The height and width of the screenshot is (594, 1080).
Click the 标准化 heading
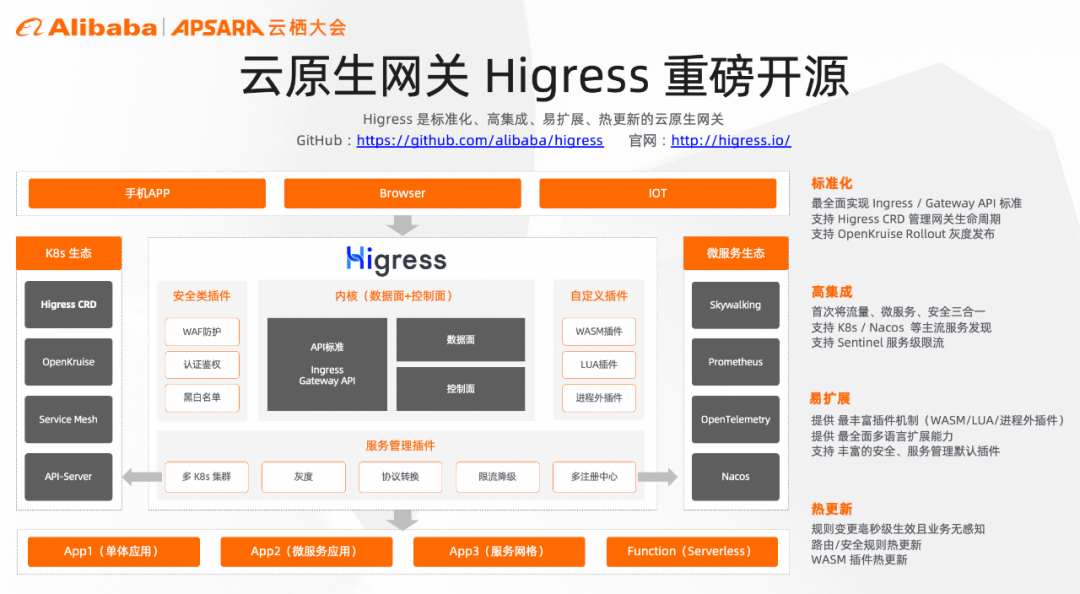(831, 183)
